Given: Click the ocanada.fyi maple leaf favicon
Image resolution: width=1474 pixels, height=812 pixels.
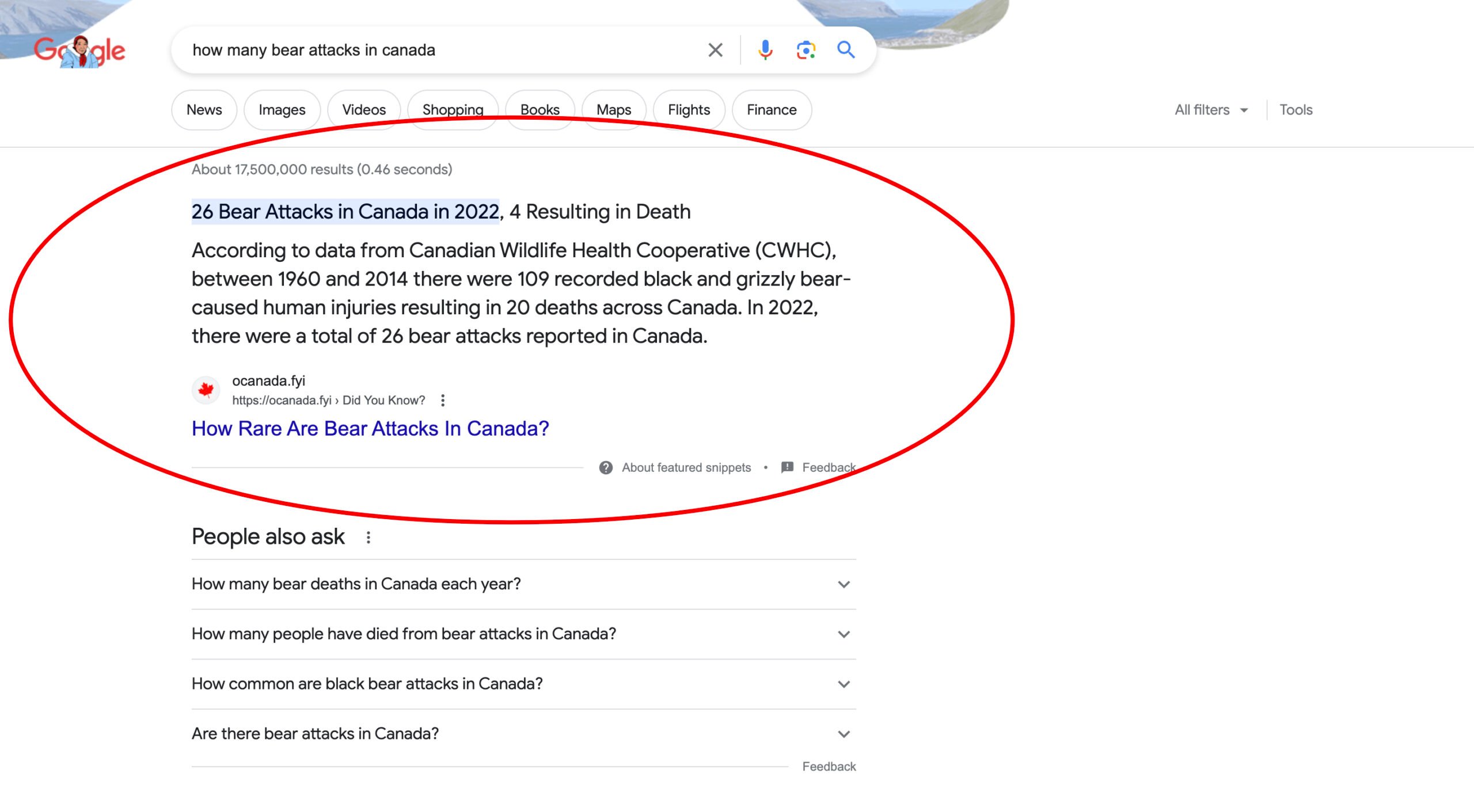Looking at the screenshot, I should pyautogui.click(x=206, y=390).
